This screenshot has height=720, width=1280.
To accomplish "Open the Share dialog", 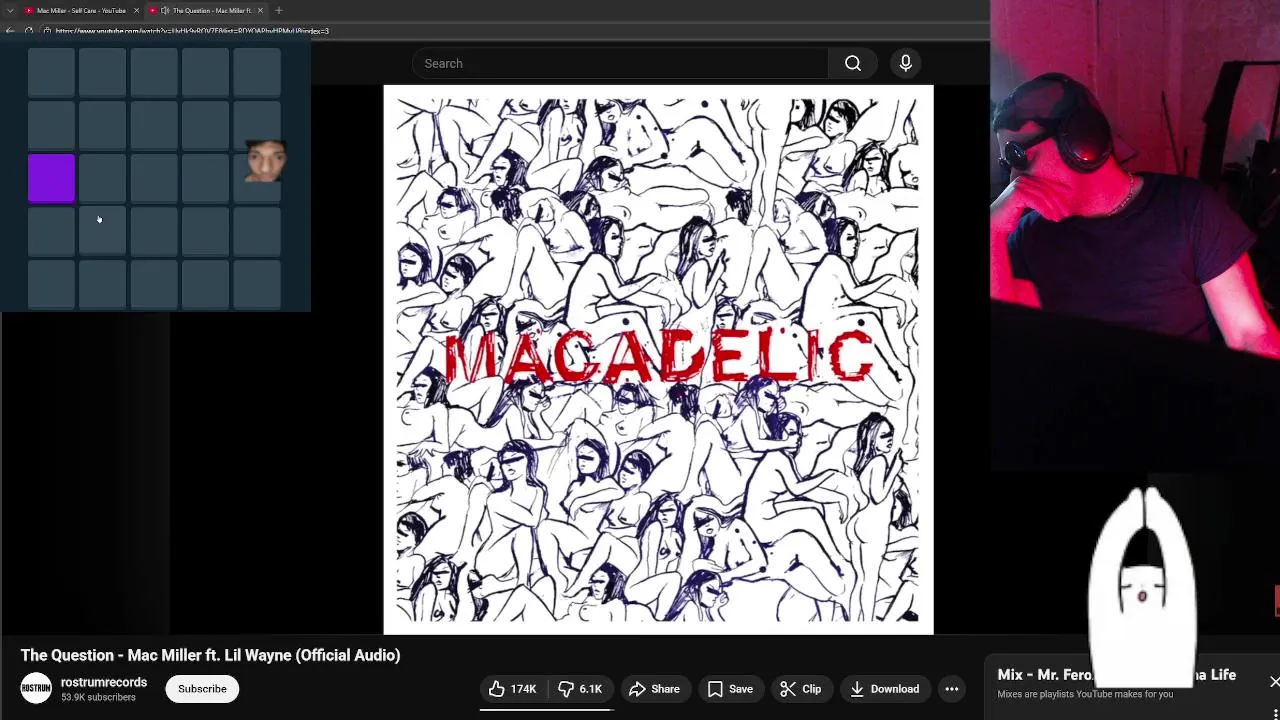I will coord(655,689).
